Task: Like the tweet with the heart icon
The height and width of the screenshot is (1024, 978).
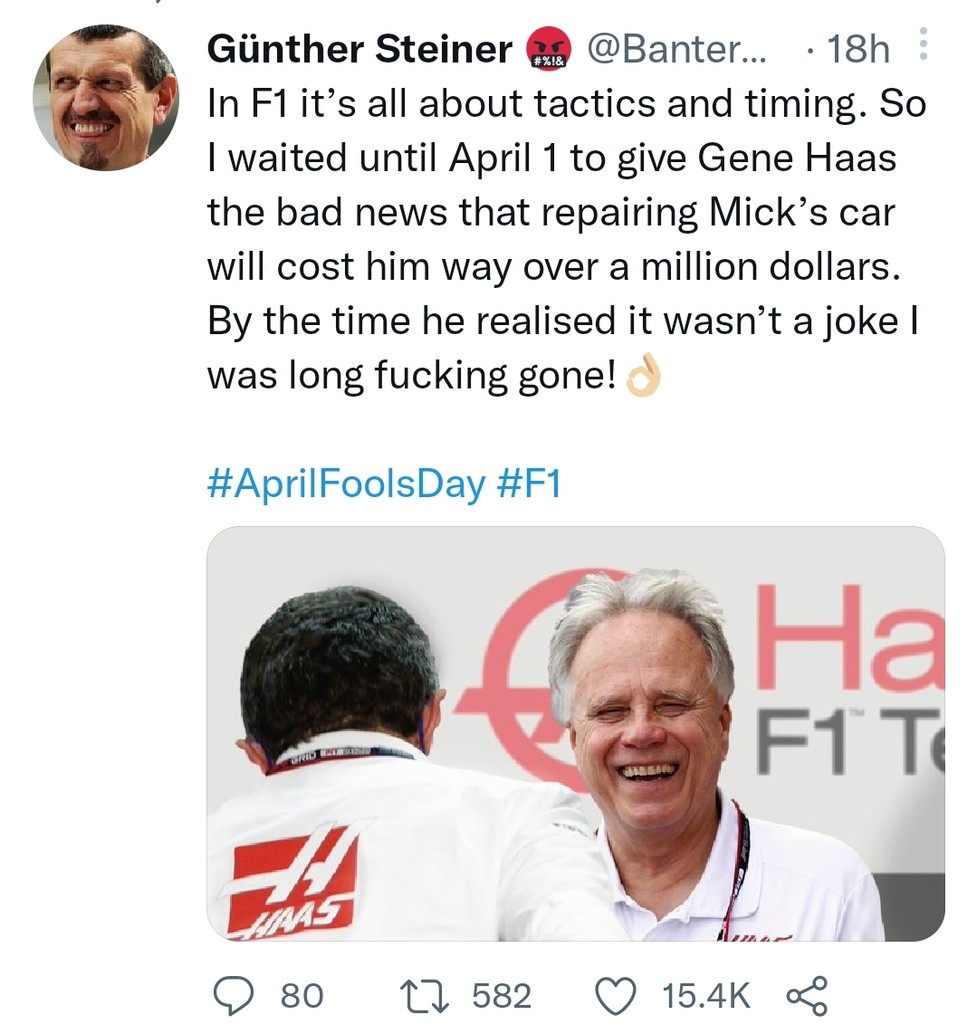Action: point(618,995)
